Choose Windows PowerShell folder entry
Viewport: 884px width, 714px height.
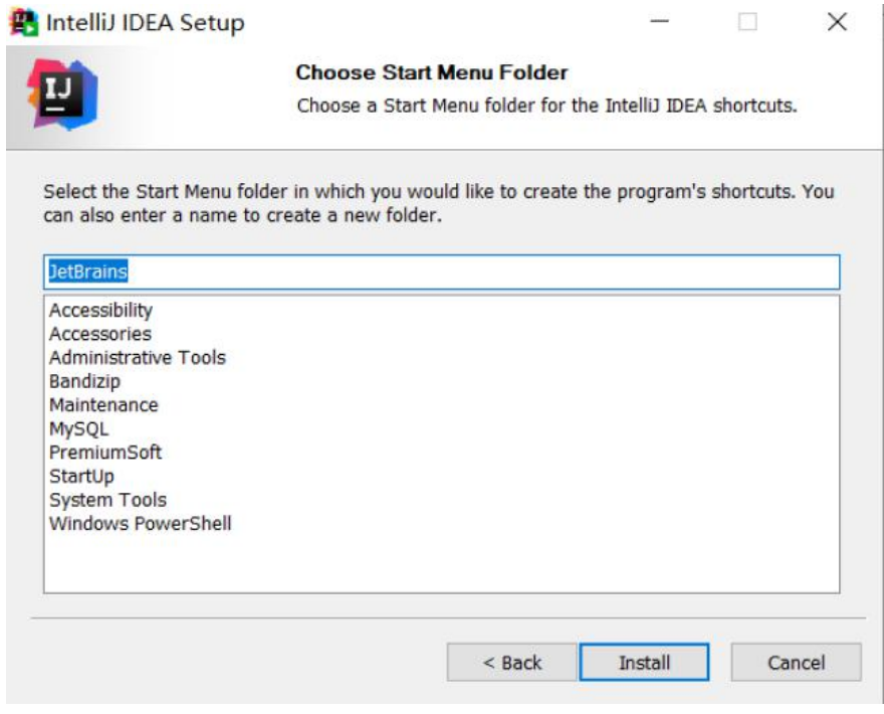[140, 523]
